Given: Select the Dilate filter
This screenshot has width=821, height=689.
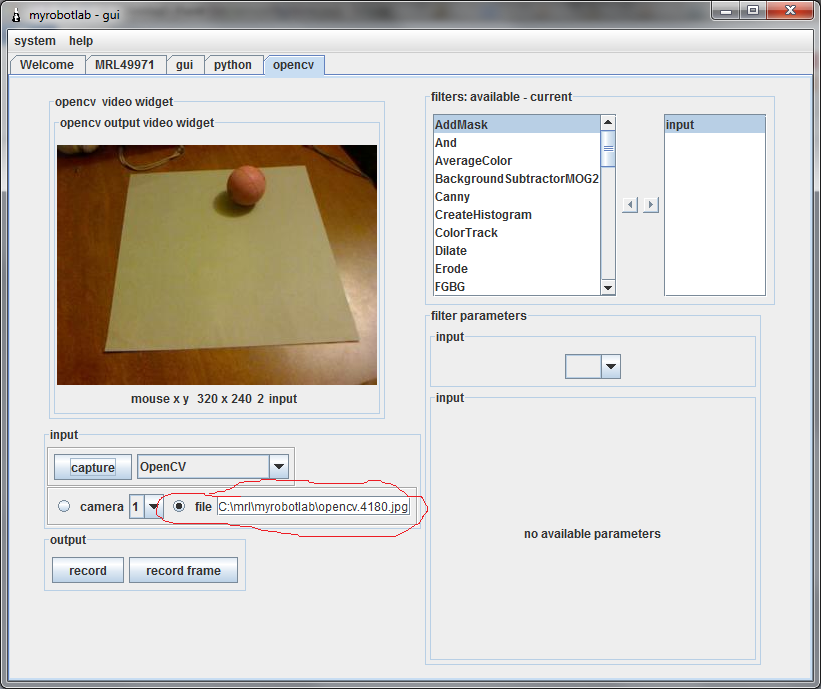Looking at the screenshot, I should [x=517, y=251].
